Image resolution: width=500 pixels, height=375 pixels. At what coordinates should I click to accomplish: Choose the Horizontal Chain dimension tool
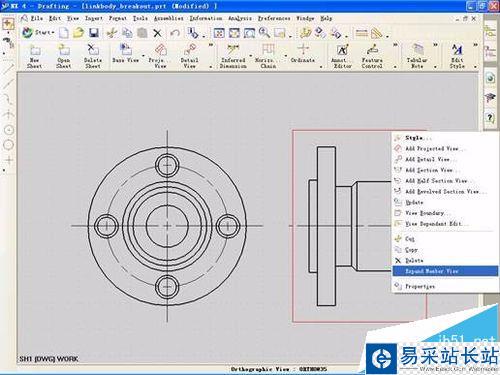pyautogui.click(x=268, y=57)
